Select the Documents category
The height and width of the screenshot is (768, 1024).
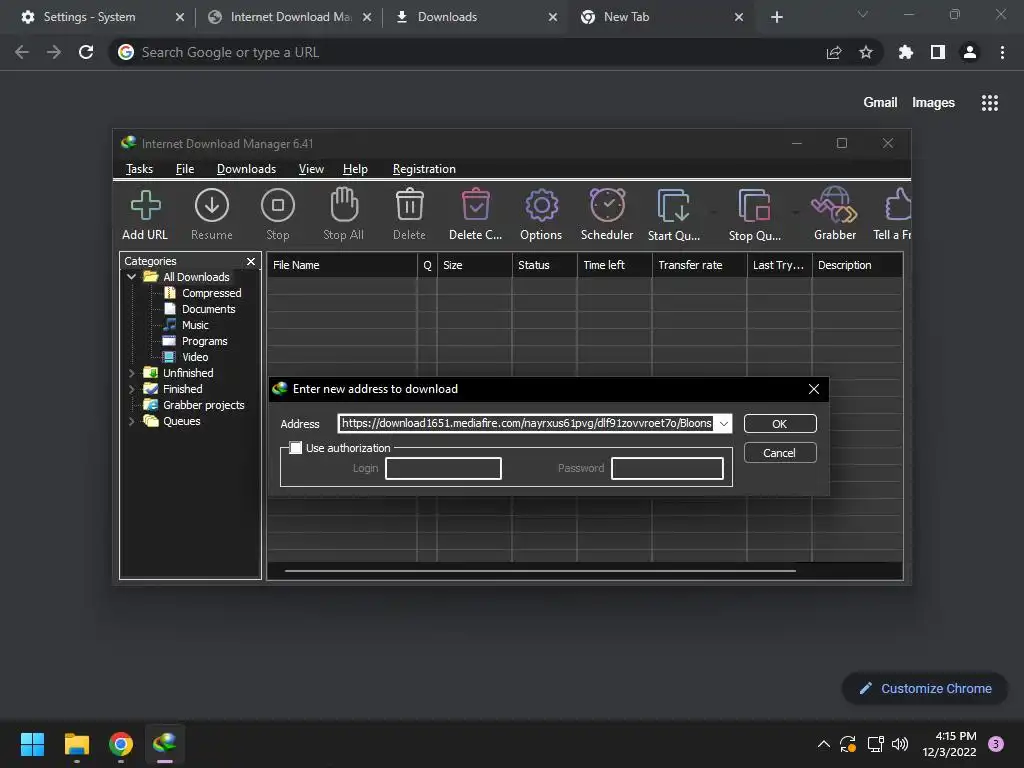tap(208, 309)
